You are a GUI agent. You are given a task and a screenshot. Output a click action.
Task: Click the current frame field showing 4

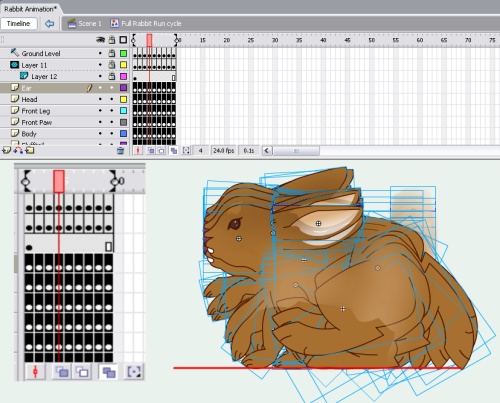201,151
